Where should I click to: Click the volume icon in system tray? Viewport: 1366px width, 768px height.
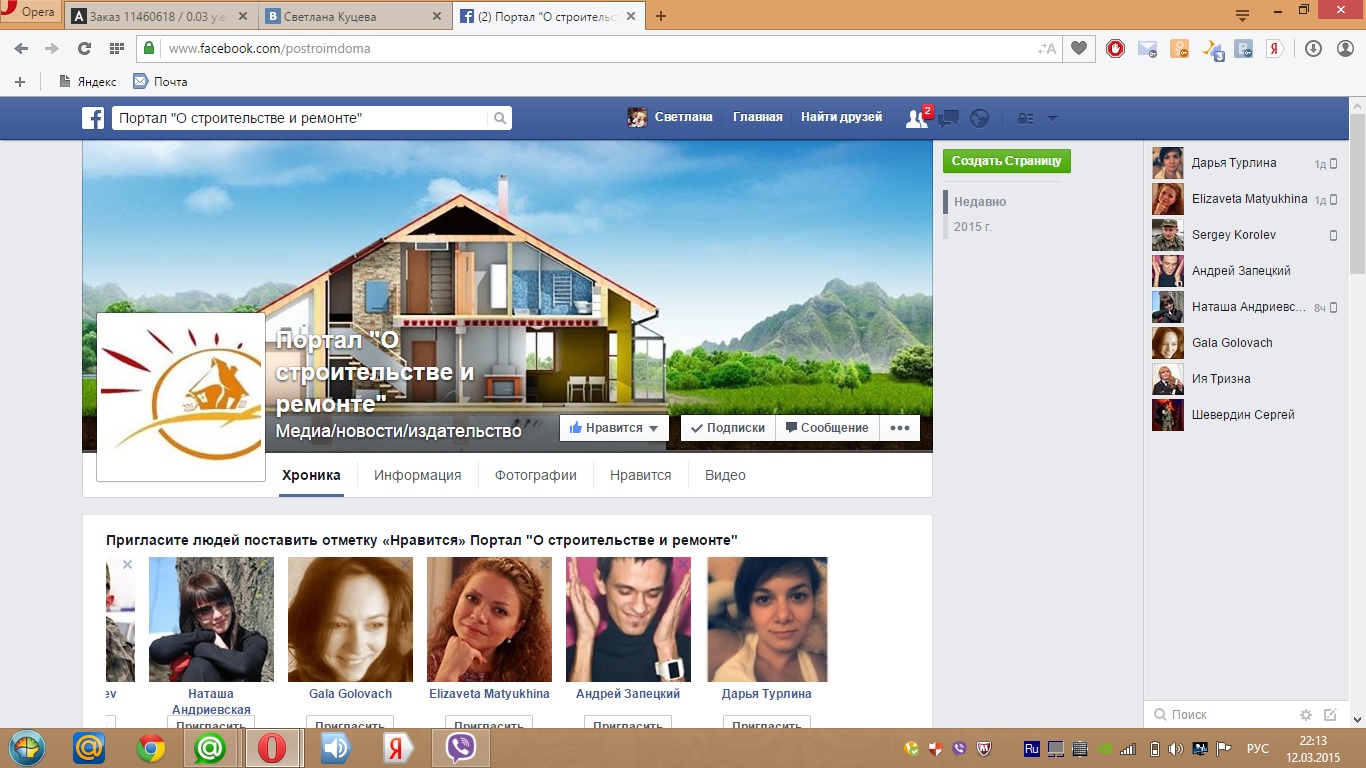click(x=1175, y=748)
